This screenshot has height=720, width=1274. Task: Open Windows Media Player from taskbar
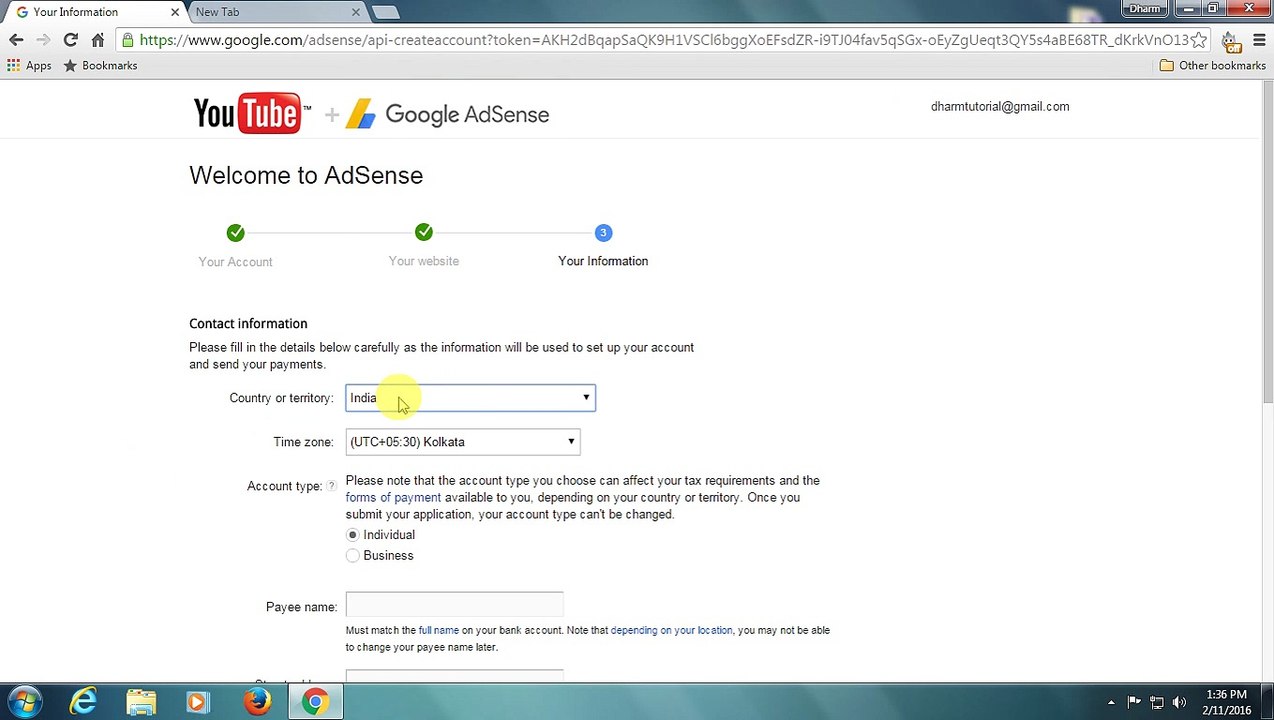click(198, 702)
